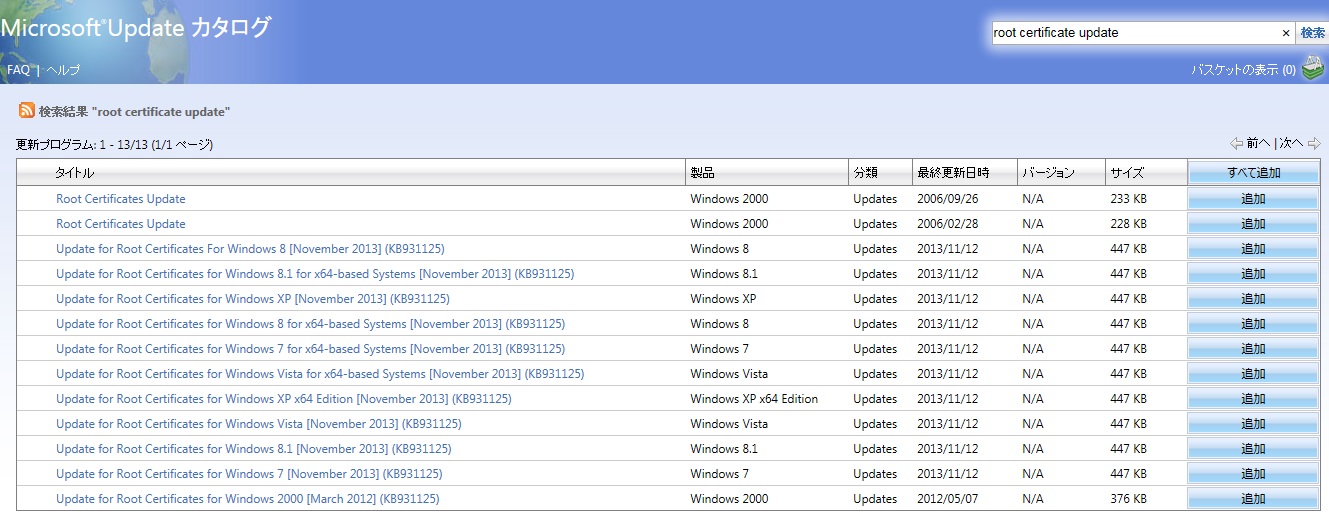This screenshot has height=518, width=1329.
Task: Click the 検索 search button
Action: [x=1312, y=33]
